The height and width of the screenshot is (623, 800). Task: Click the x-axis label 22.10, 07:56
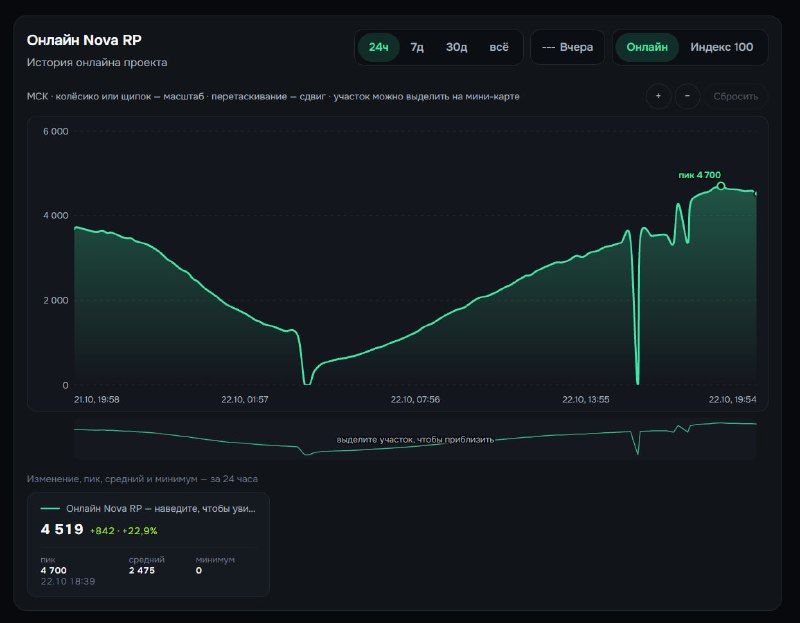415,399
